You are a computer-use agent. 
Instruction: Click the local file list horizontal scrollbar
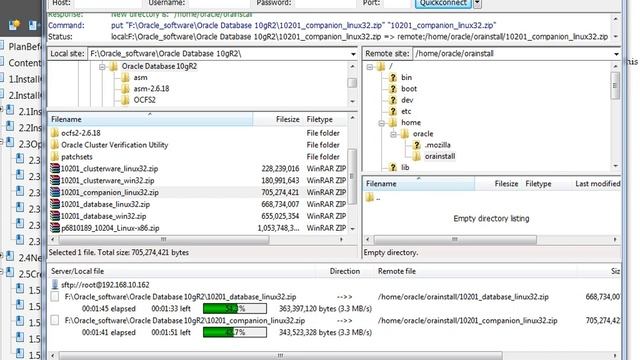point(163,240)
